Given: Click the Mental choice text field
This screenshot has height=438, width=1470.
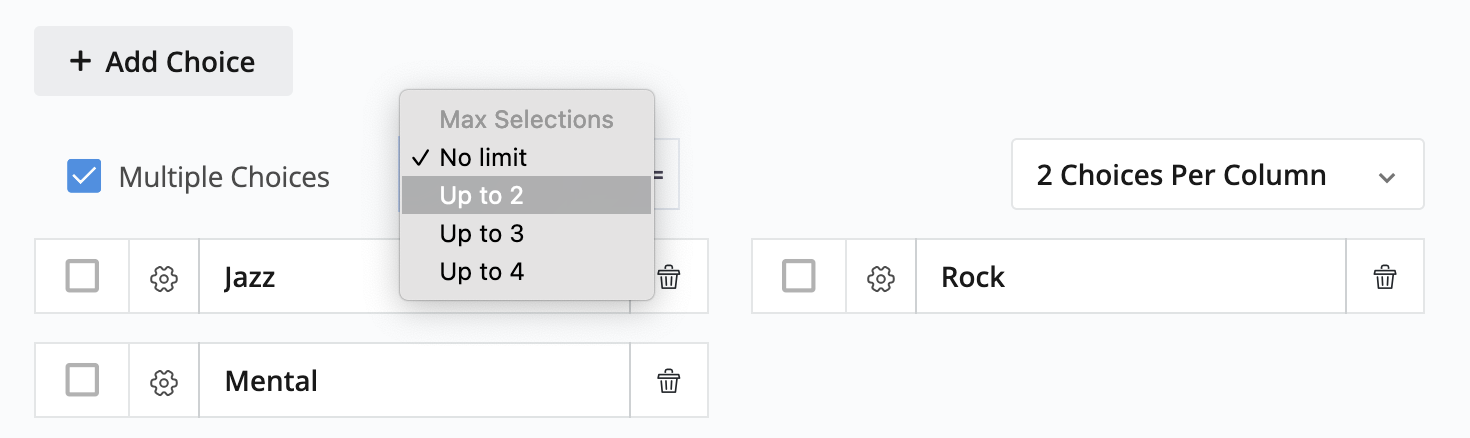Looking at the screenshot, I should pos(414,381).
